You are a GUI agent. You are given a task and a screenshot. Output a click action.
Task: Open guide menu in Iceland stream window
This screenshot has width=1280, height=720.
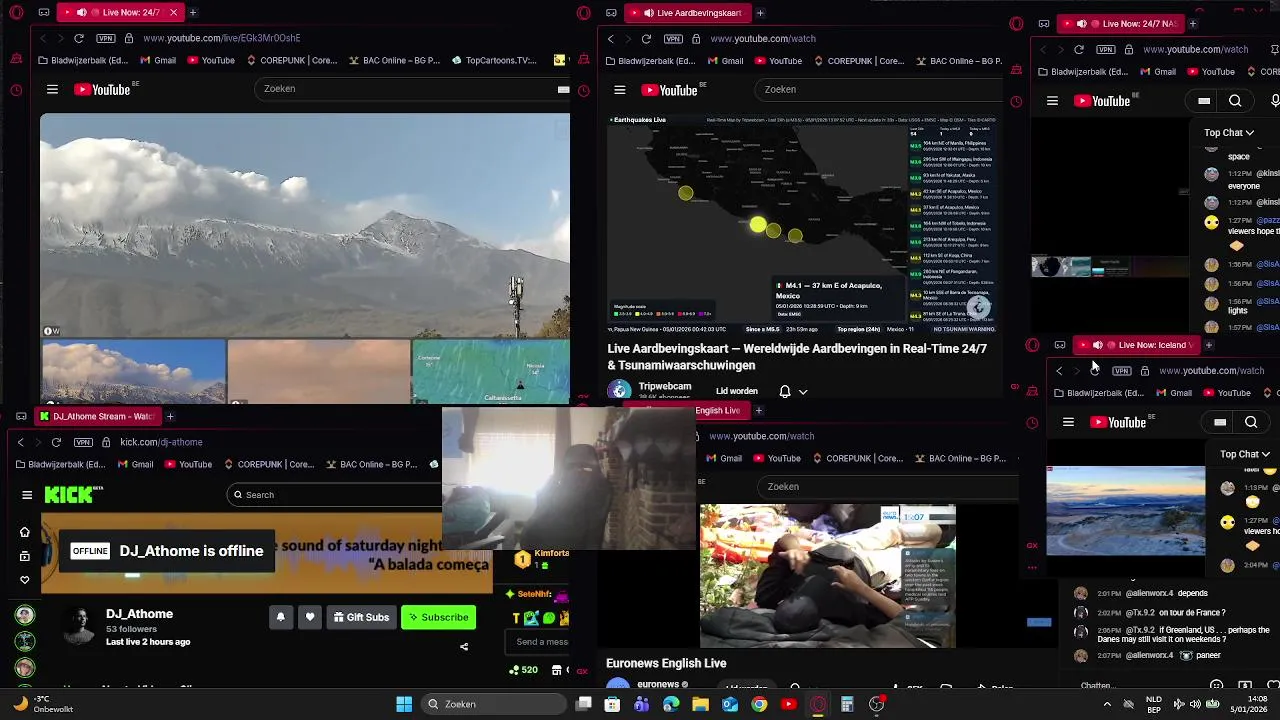tap(1068, 422)
